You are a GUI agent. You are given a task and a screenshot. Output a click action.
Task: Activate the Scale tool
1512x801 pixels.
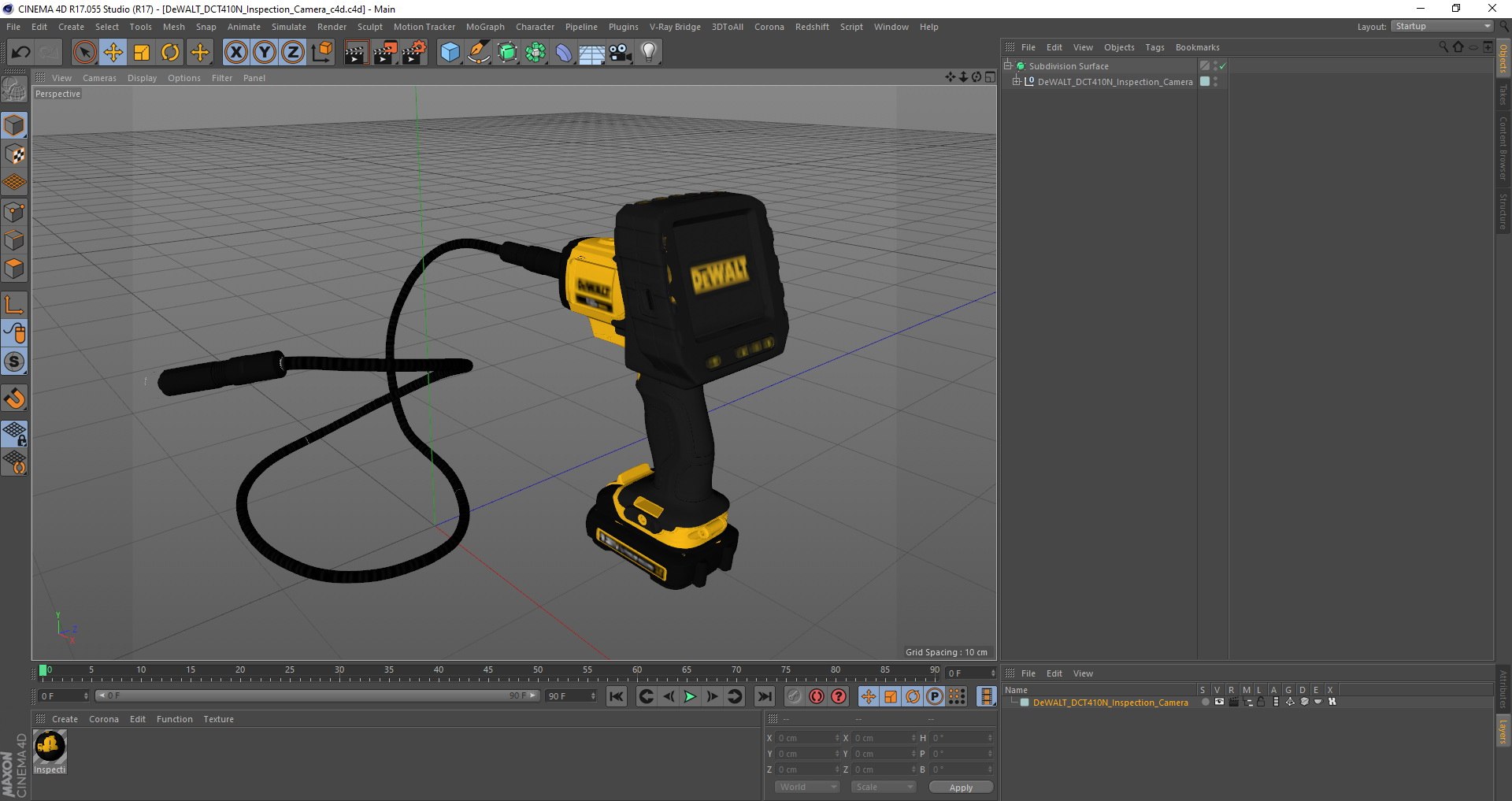[x=142, y=53]
